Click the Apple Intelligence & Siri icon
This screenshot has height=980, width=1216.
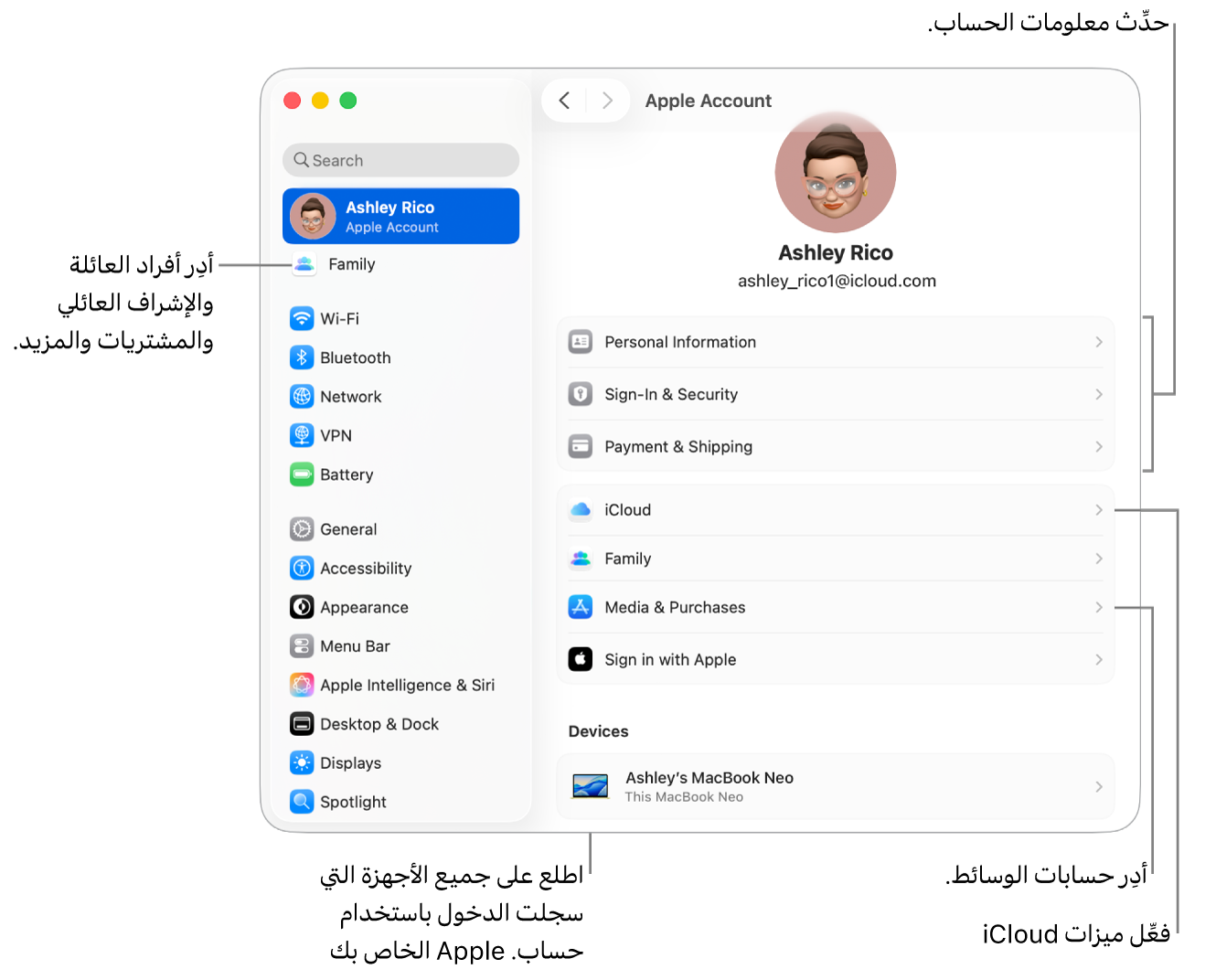click(302, 685)
